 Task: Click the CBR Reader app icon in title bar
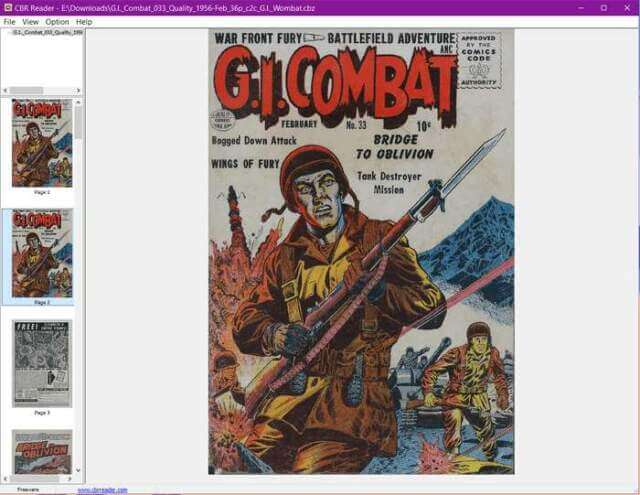click(7, 7)
